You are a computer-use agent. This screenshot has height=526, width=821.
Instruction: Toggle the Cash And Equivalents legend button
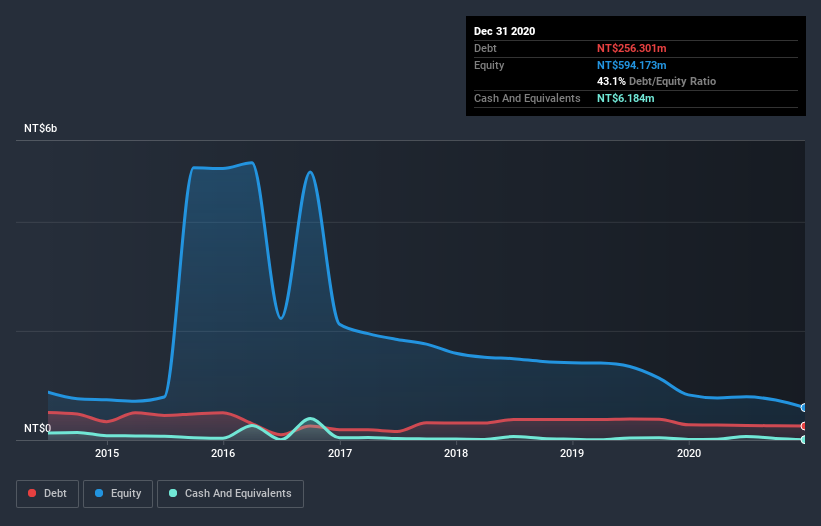point(230,494)
